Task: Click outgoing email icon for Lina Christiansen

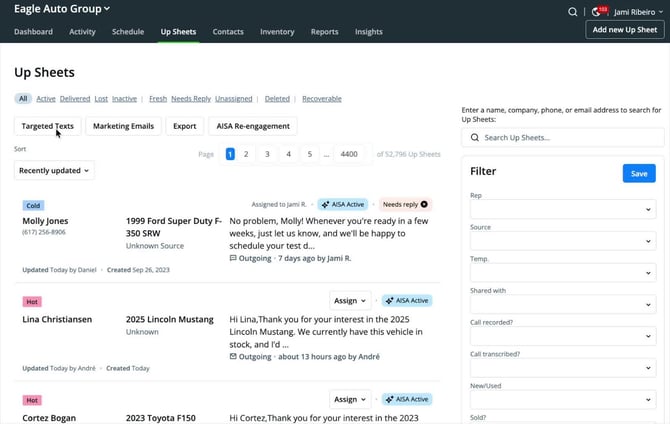Action: pos(233,356)
